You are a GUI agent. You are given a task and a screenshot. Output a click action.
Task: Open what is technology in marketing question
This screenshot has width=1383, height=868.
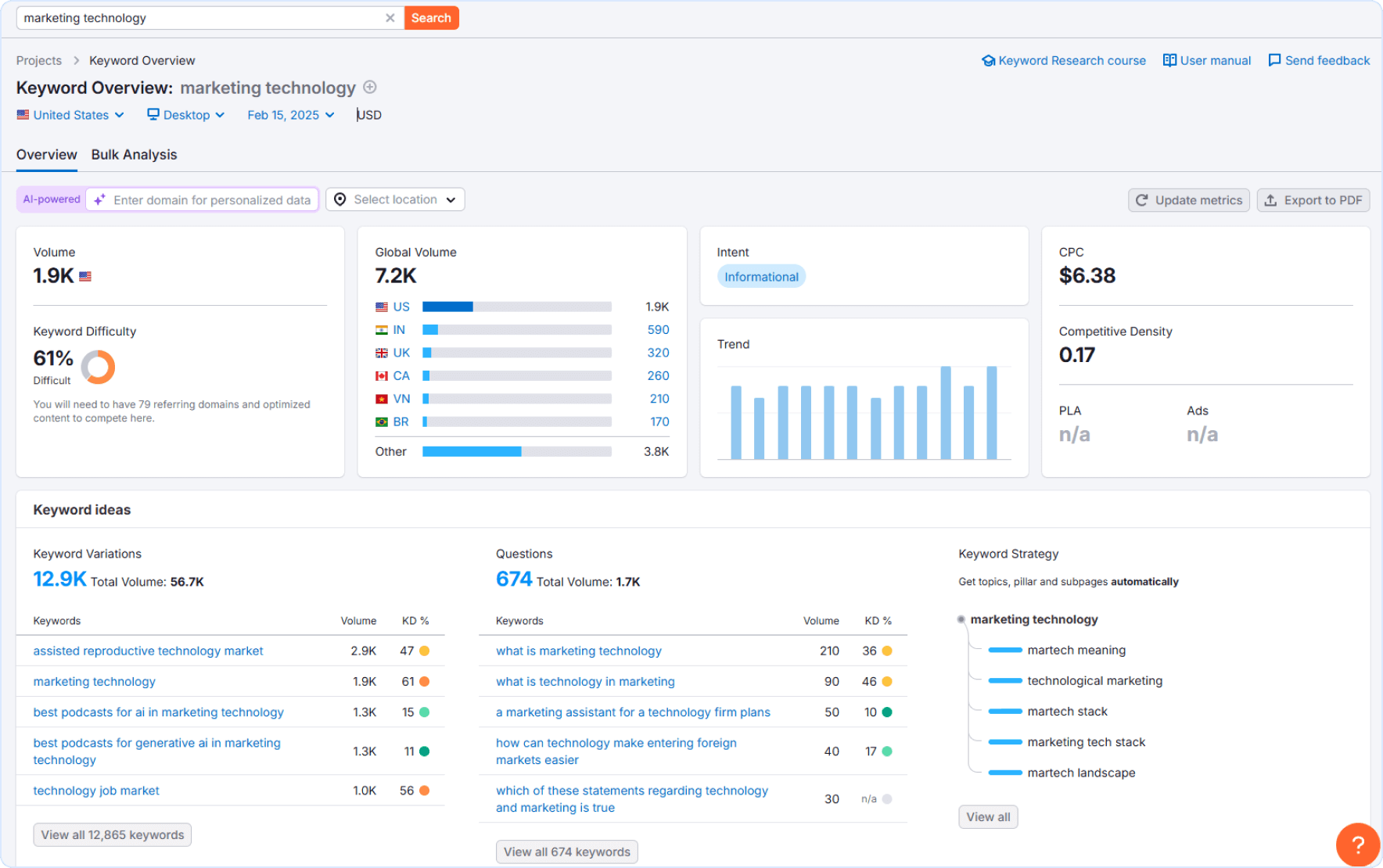(x=585, y=682)
